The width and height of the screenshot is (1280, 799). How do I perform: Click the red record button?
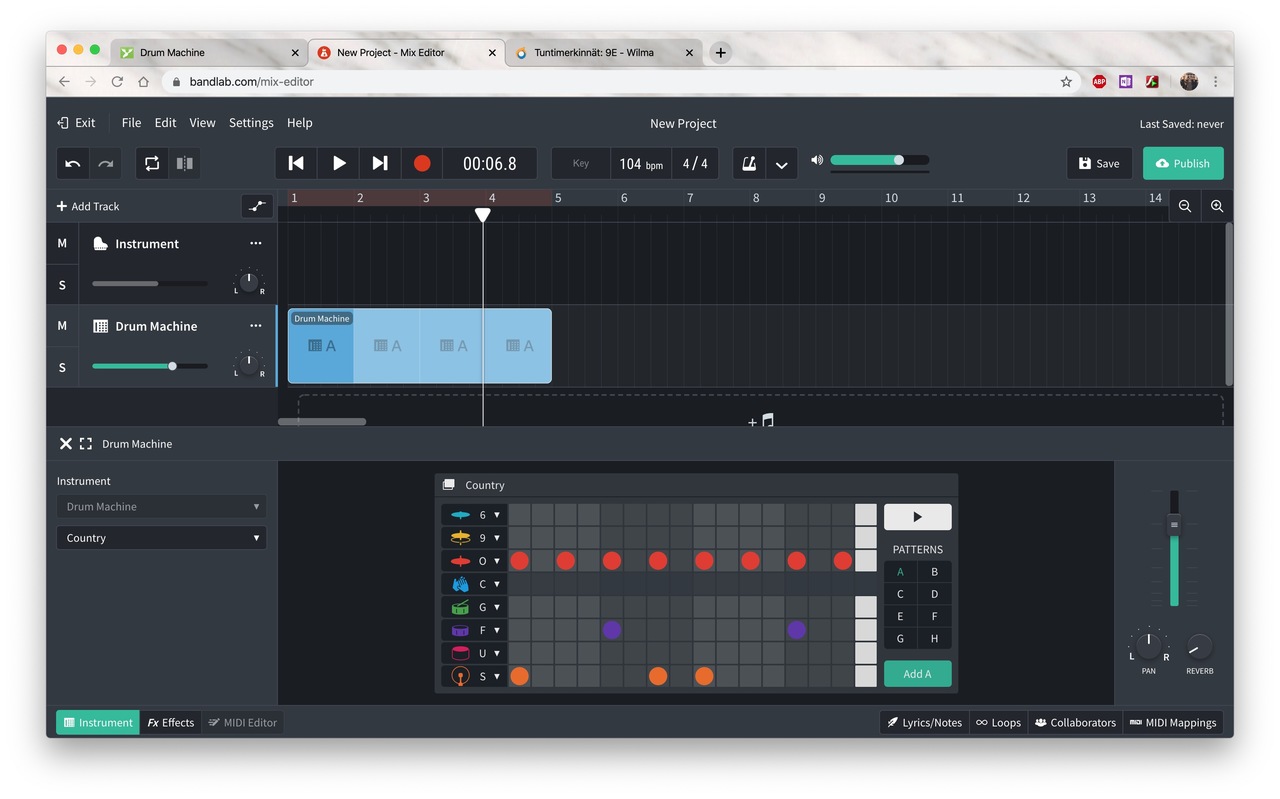pos(422,163)
